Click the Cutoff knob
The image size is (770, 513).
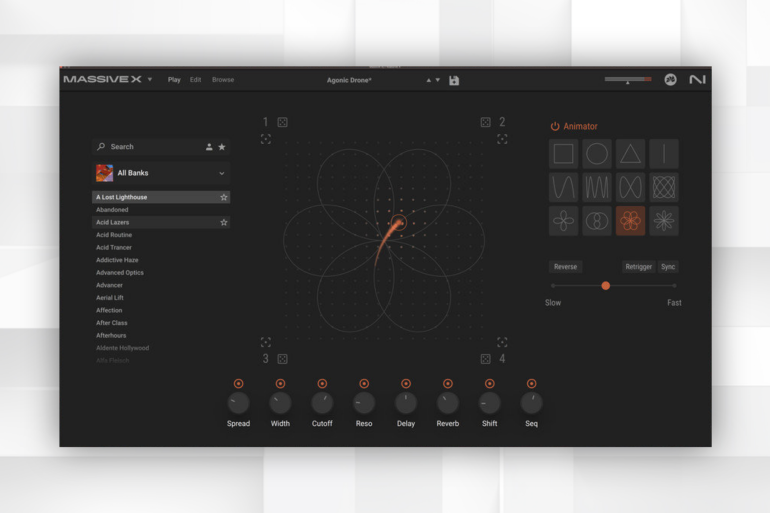click(322, 403)
